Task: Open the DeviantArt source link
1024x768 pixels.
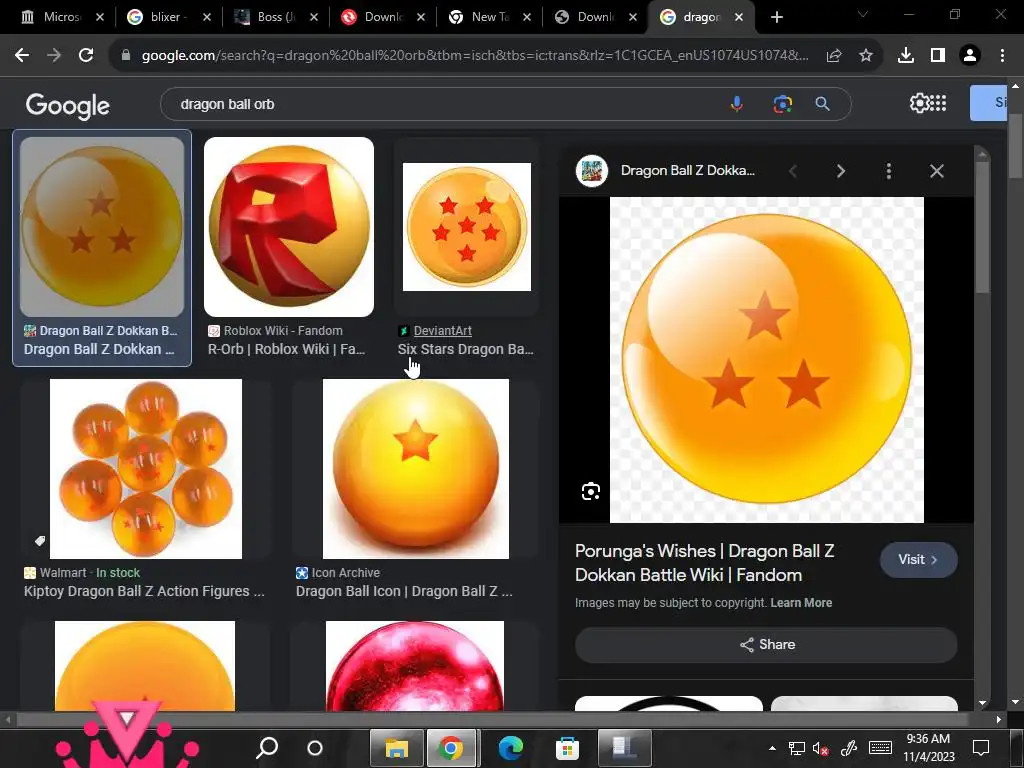Action: (442, 330)
